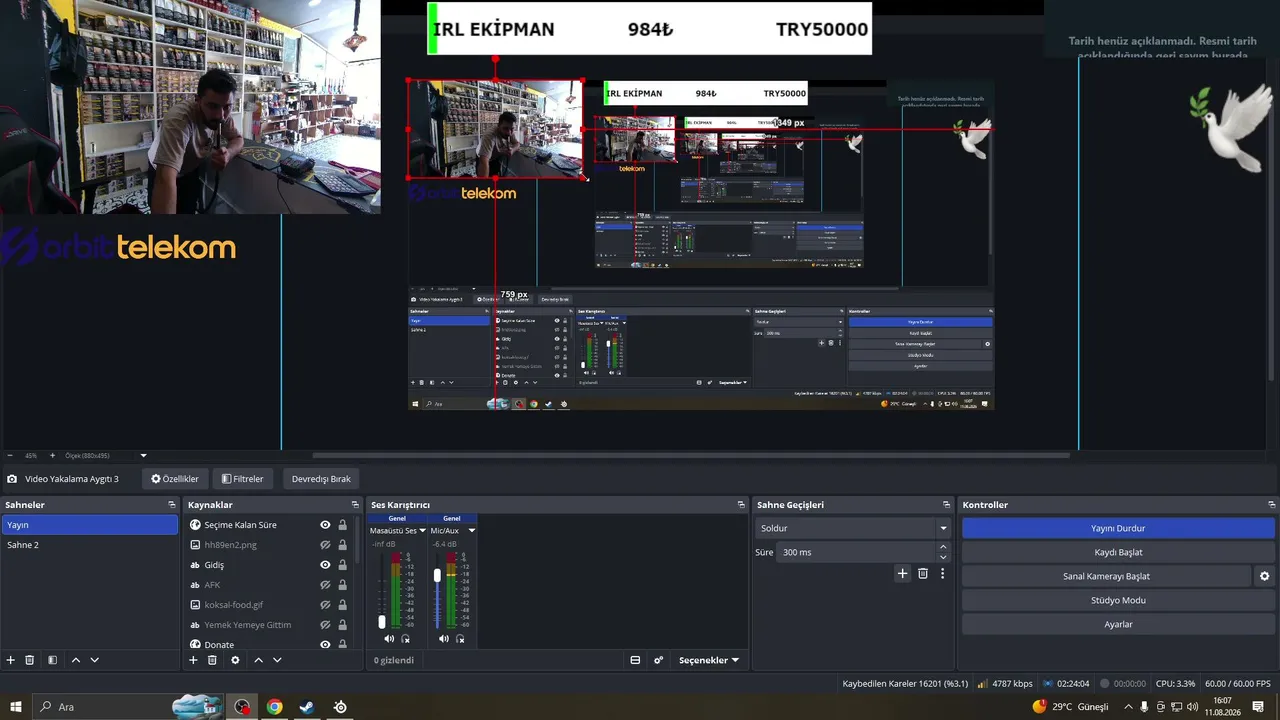The height and width of the screenshot is (720, 1280).
Task: Float the Kaynaklar dock panel
Action: 355,505
